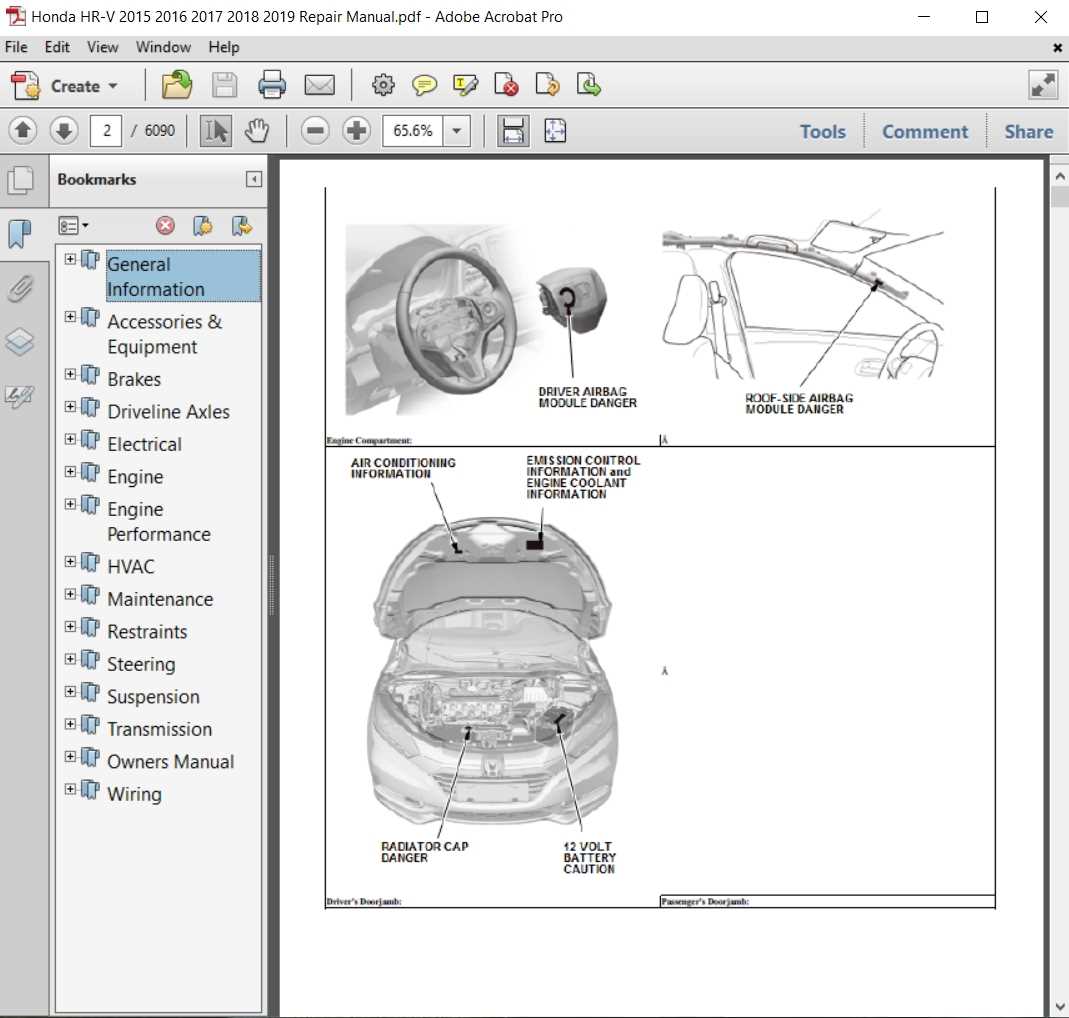Click the zoom percentage field

(413, 130)
